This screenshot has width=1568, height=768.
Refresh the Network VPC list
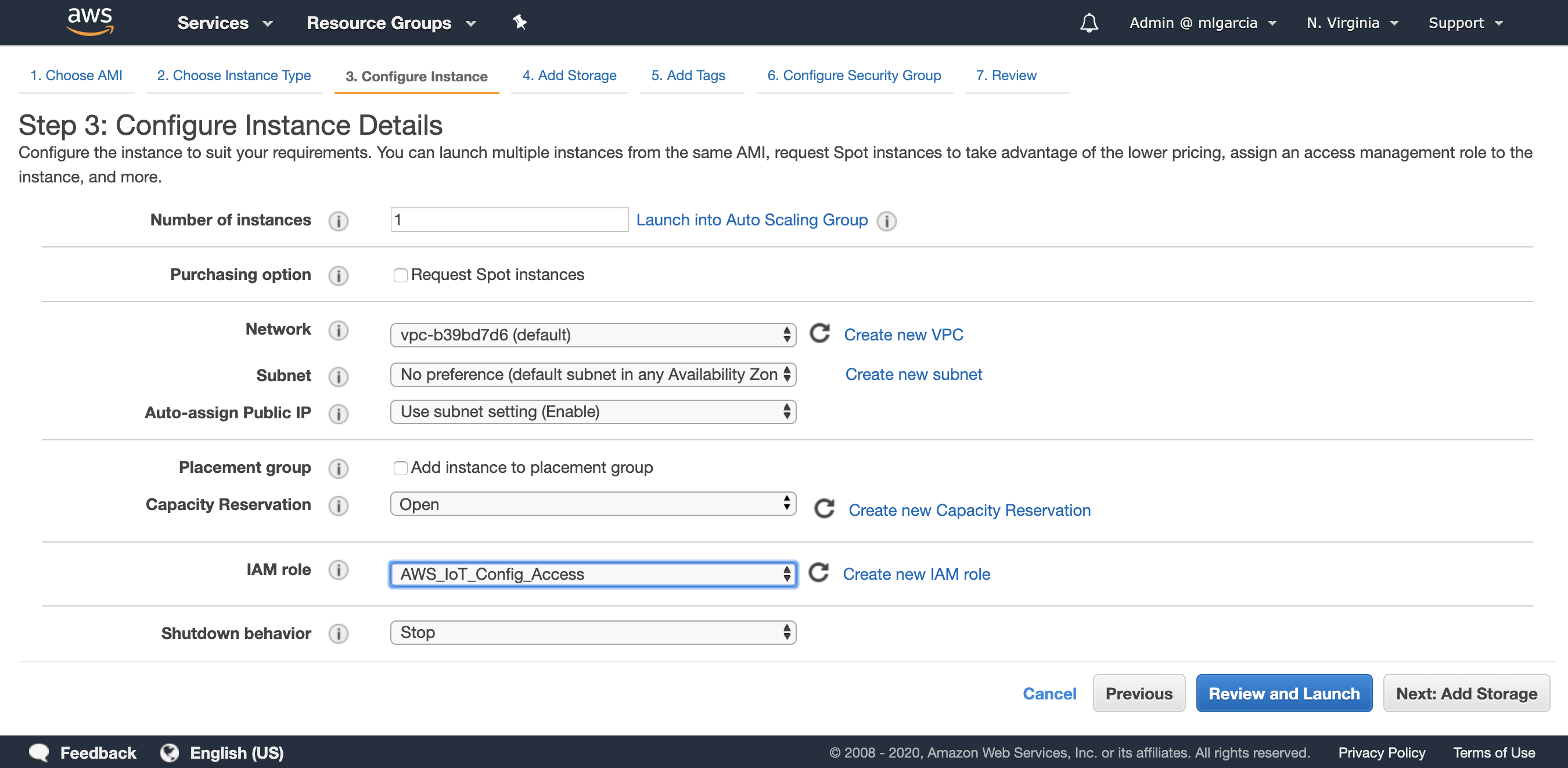tap(820, 334)
